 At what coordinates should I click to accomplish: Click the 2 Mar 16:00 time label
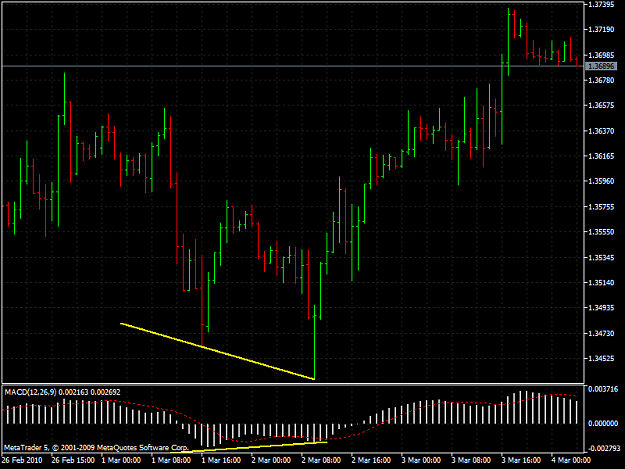point(371,460)
